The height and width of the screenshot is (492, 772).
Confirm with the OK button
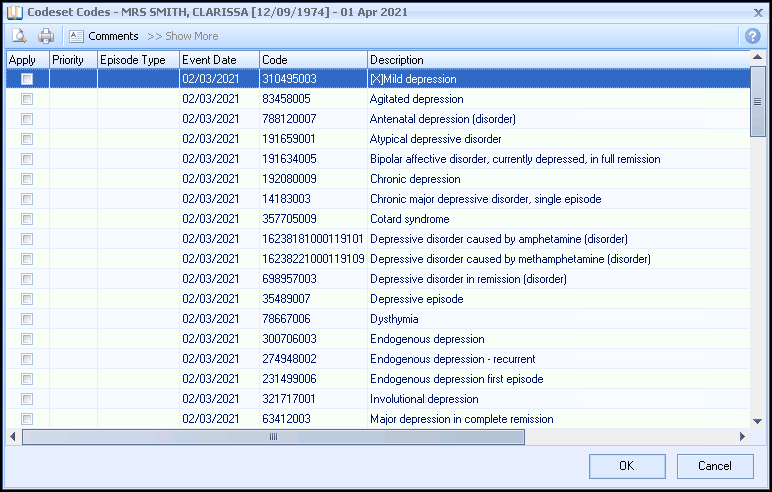coord(627,466)
